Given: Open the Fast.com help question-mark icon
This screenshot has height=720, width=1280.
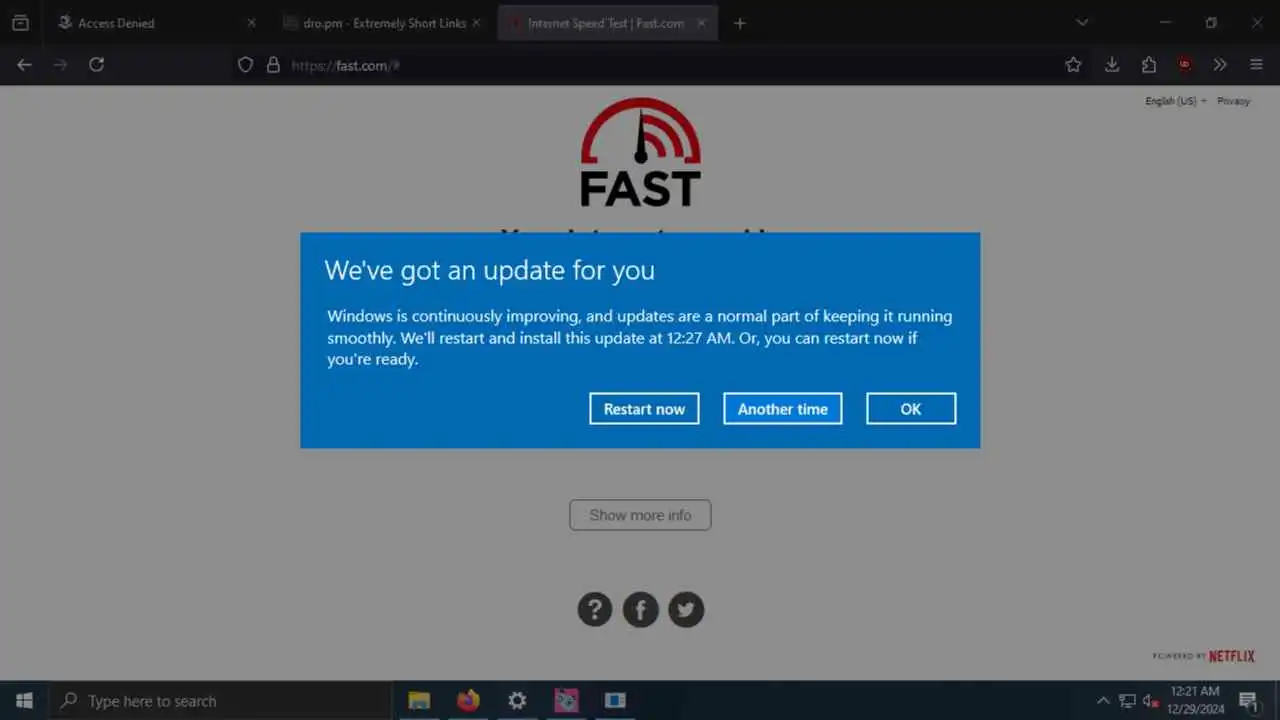Looking at the screenshot, I should (x=595, y=609).
